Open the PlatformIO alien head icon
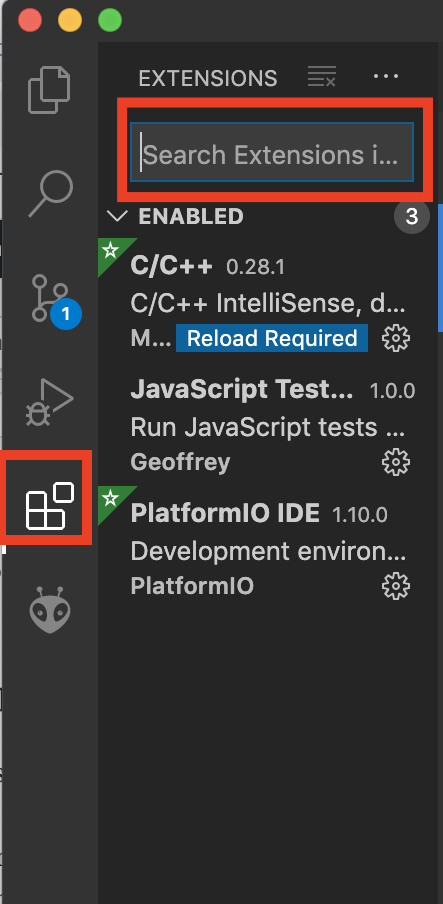 coord(50,610)
